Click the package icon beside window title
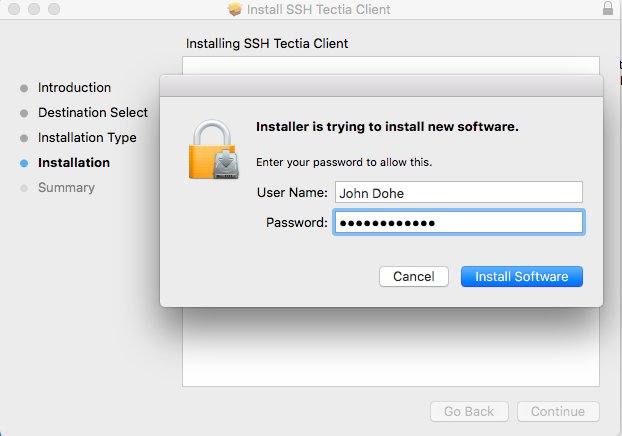This screenshot has height=436, width=622. 234,9
